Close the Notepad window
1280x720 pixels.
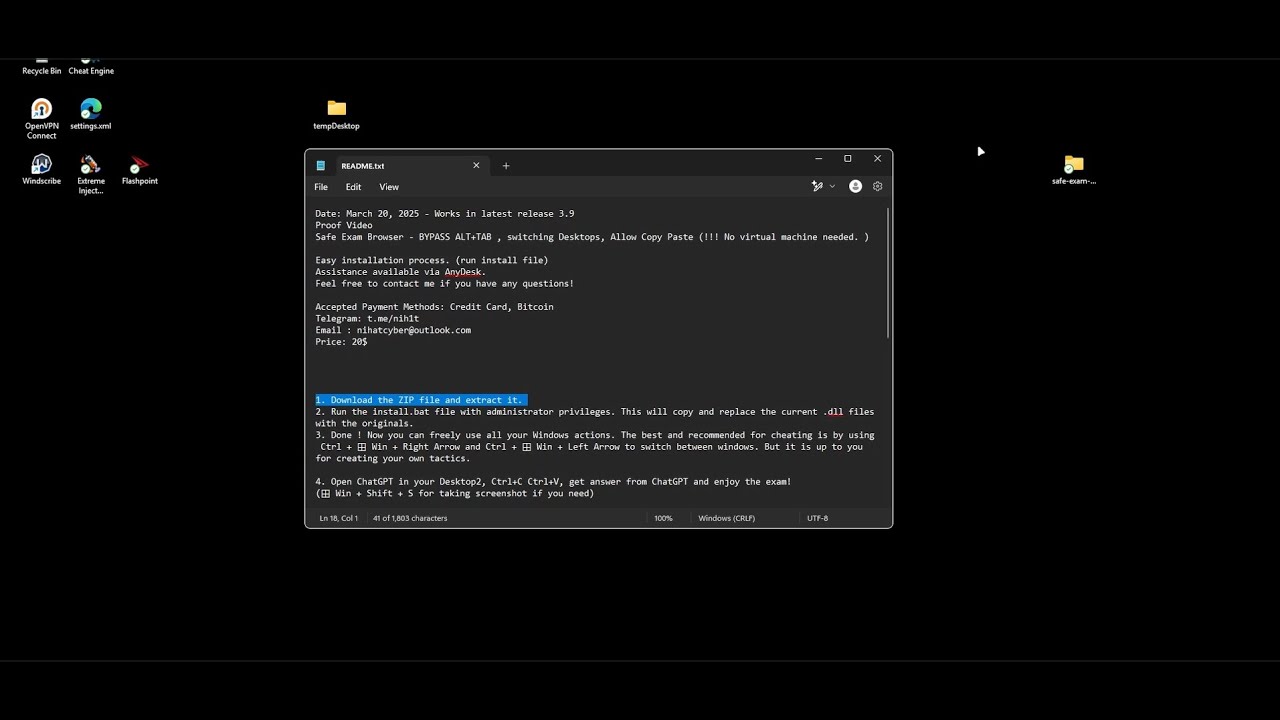click(878, 159)
